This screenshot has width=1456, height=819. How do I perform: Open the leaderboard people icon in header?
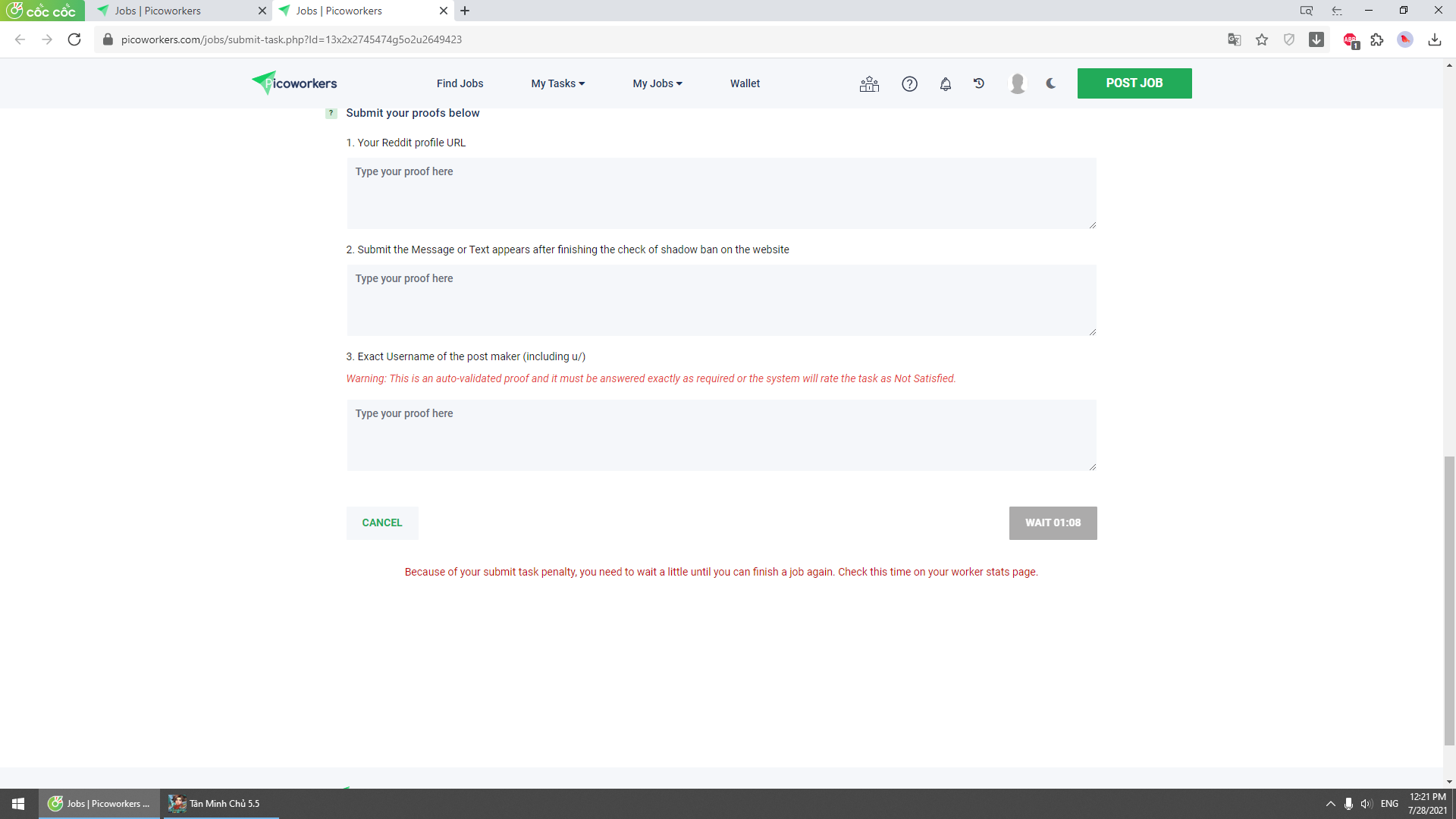click(x=869, y=84)
